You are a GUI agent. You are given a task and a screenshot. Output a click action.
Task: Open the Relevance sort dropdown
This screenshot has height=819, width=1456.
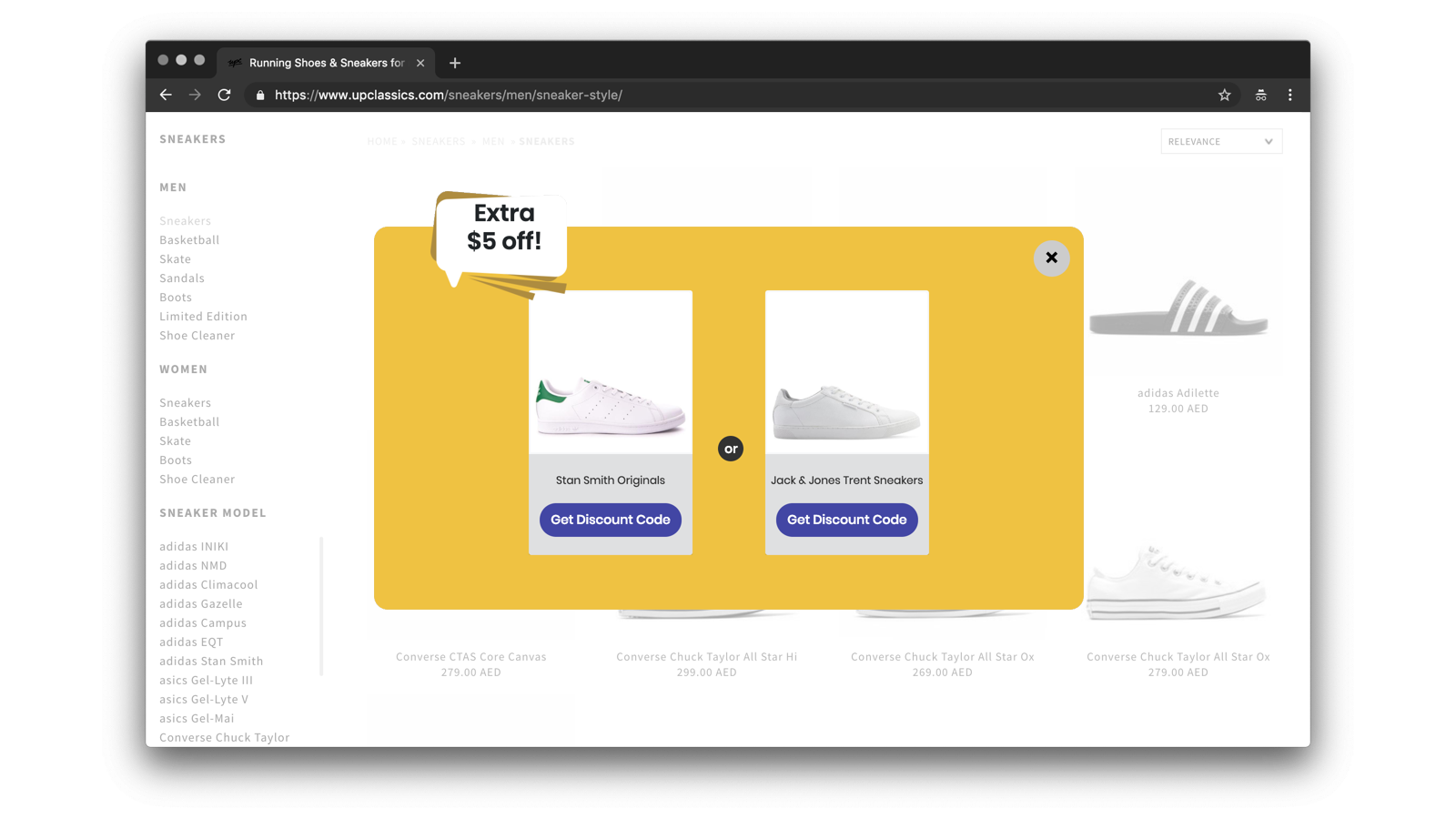1221,141
